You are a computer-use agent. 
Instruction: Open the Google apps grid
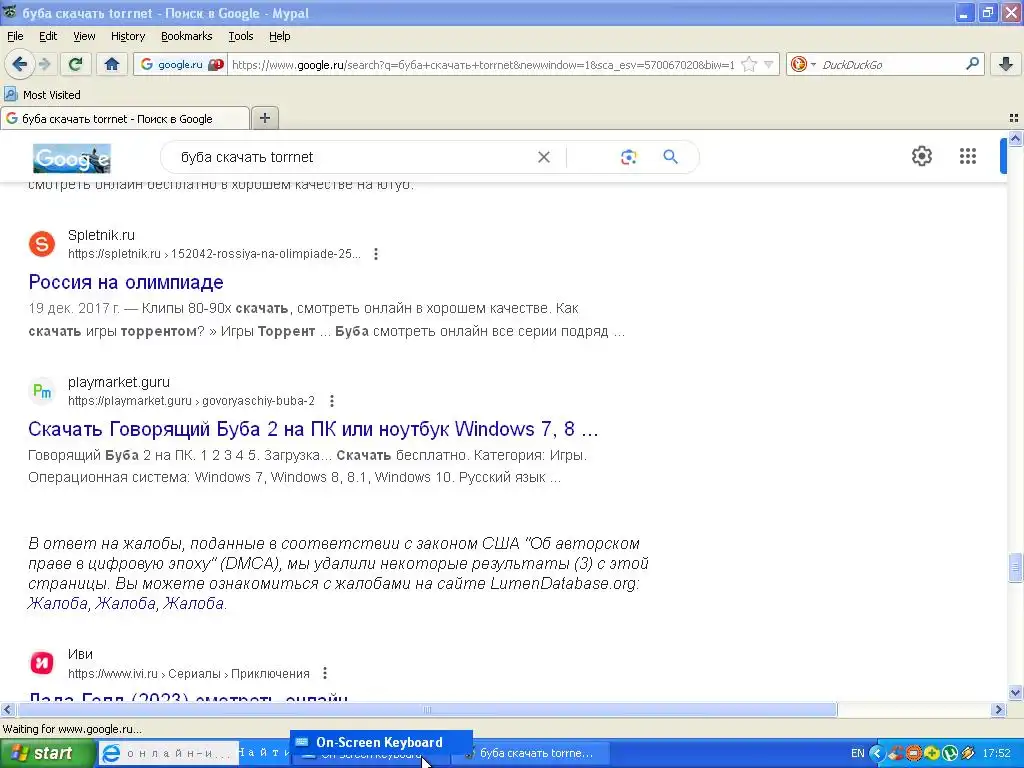pos(968,156)
